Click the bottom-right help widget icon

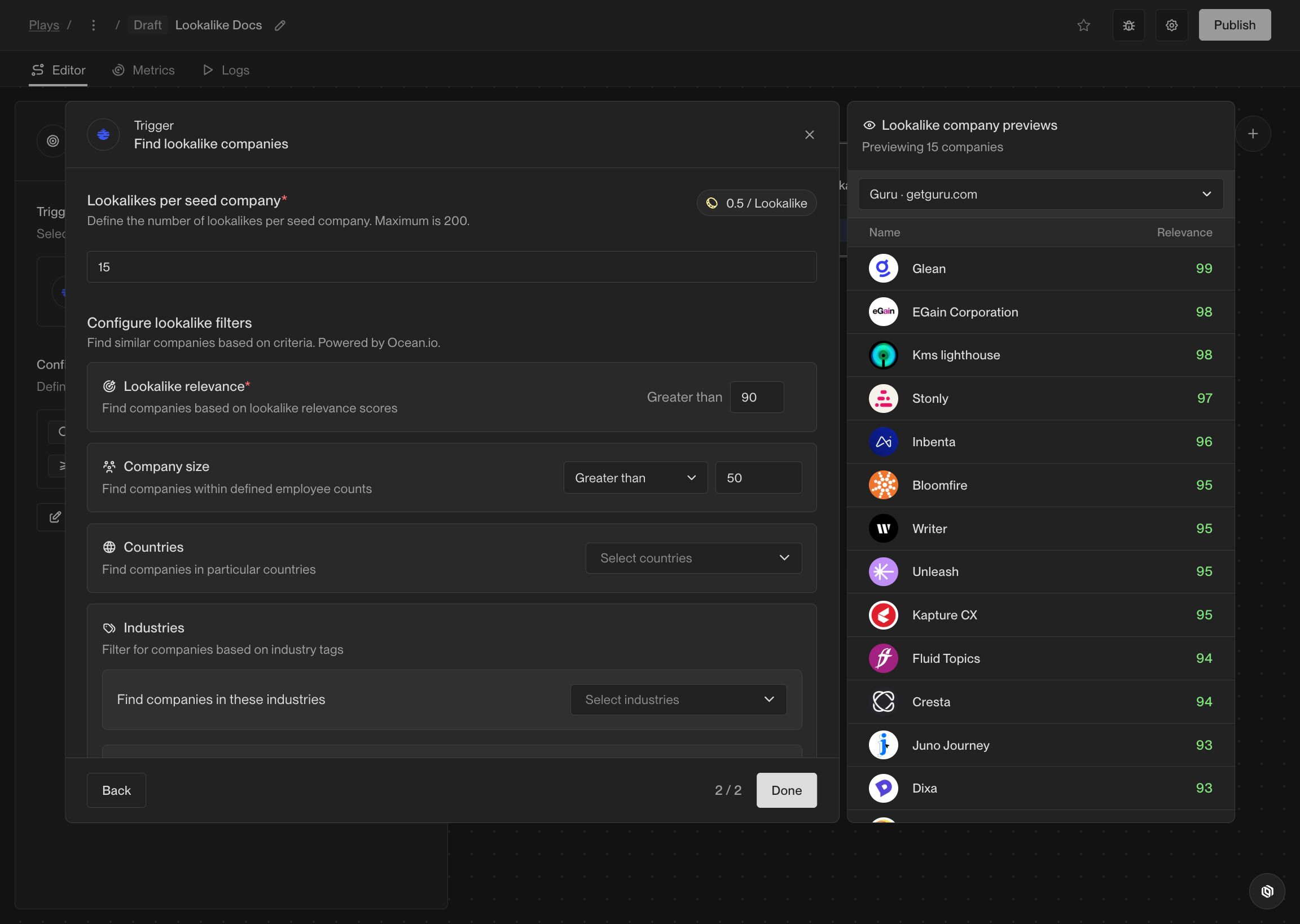click(1267, 891)
